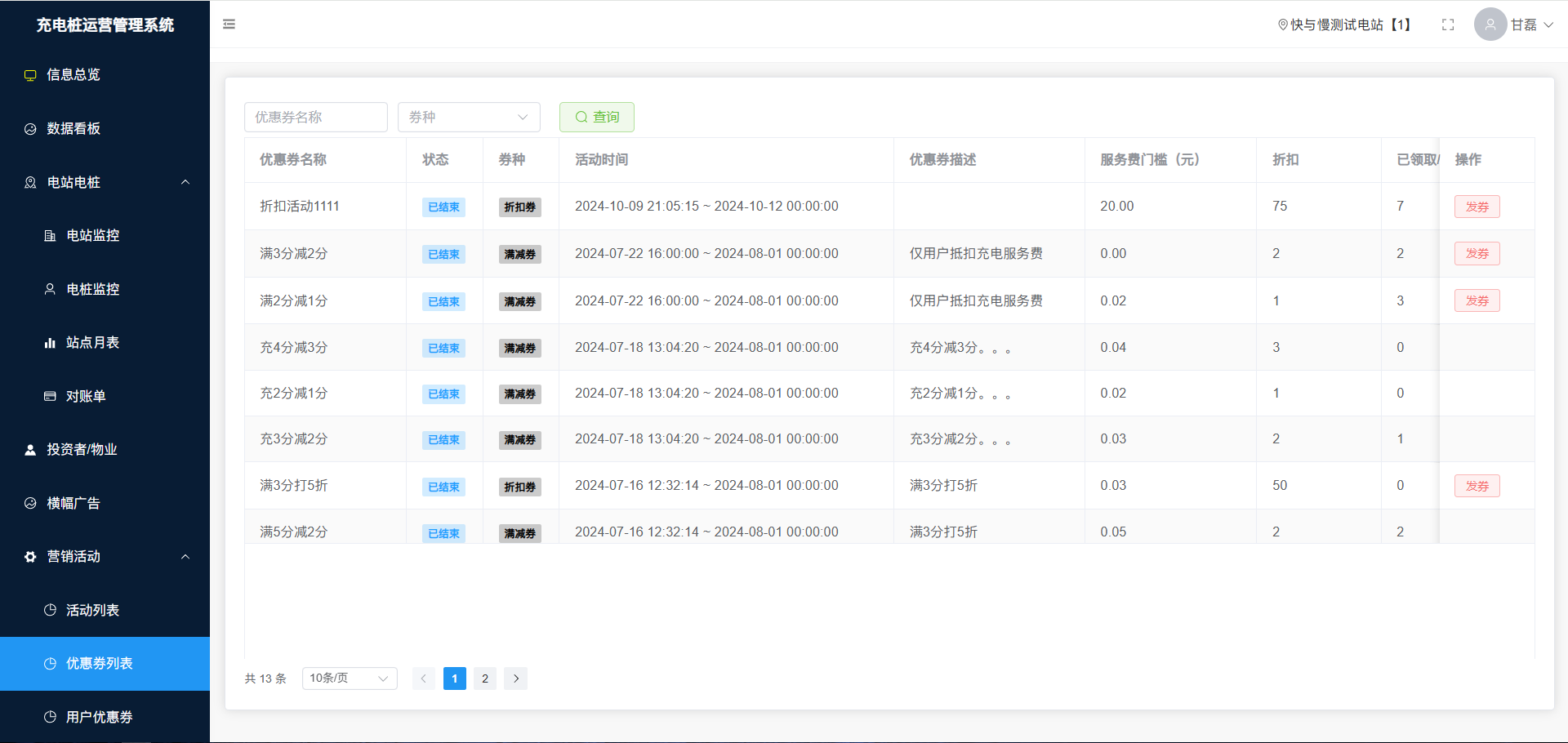Click 发券 for 满2分减1分 row

point(1477,300)
